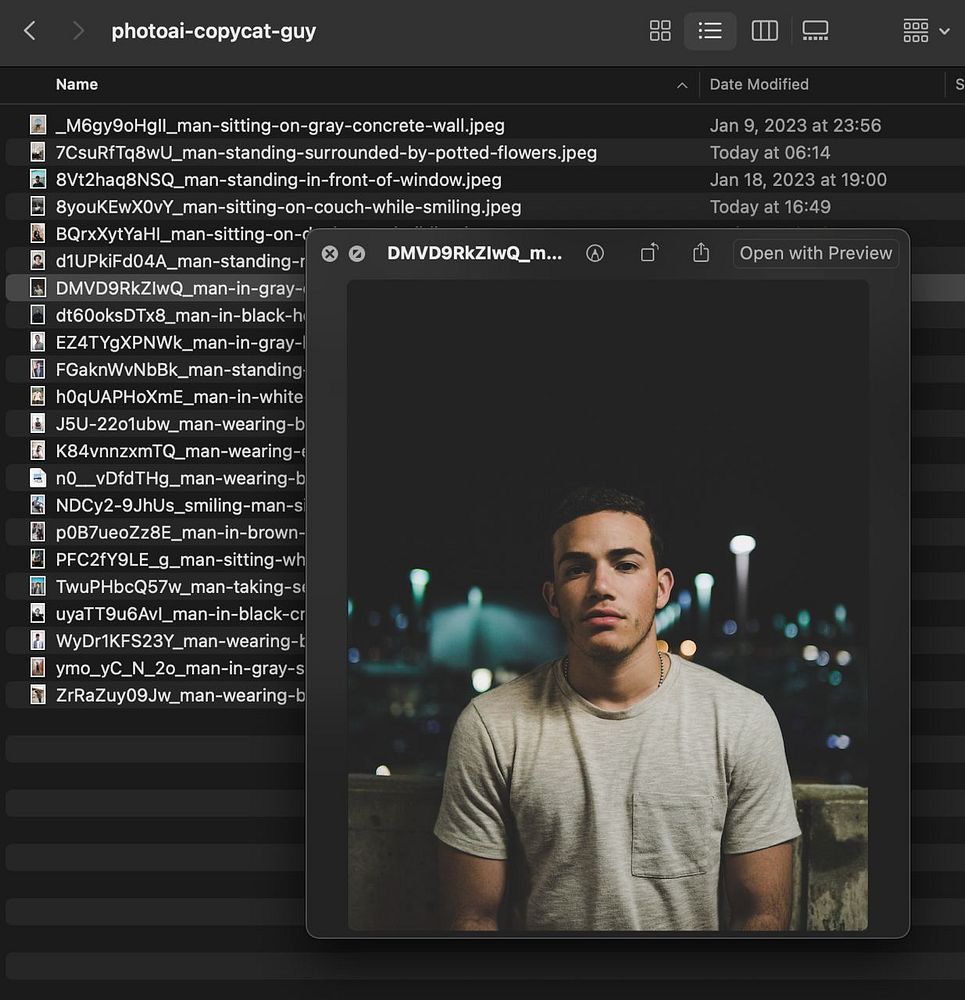Click file icon of BQrxXytYaHI image
This screenshot has width=965, height=1000.
tap(38, 233)
